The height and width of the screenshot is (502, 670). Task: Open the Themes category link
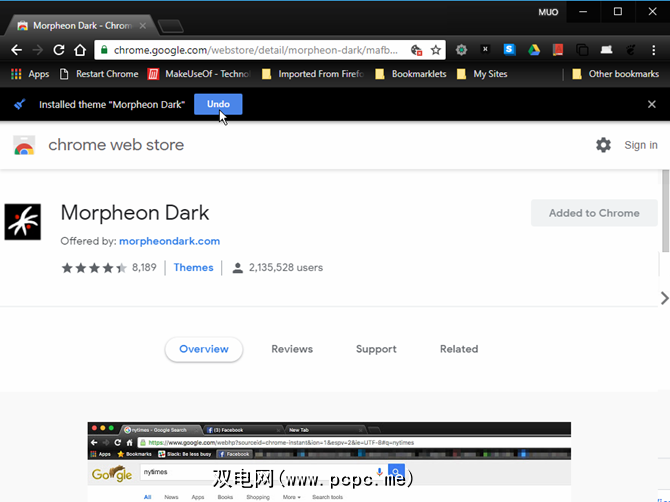[193, 267]
